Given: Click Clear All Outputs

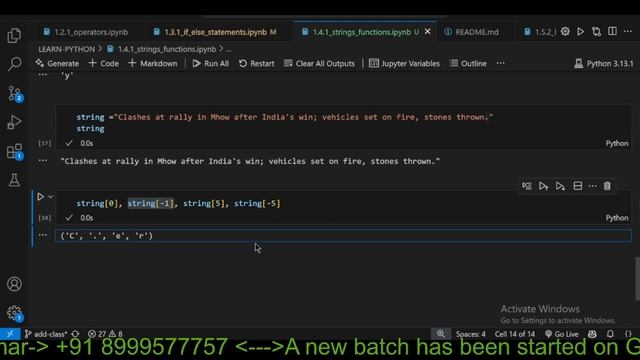Looking at the screenshot, I should (x=320, y=63).
